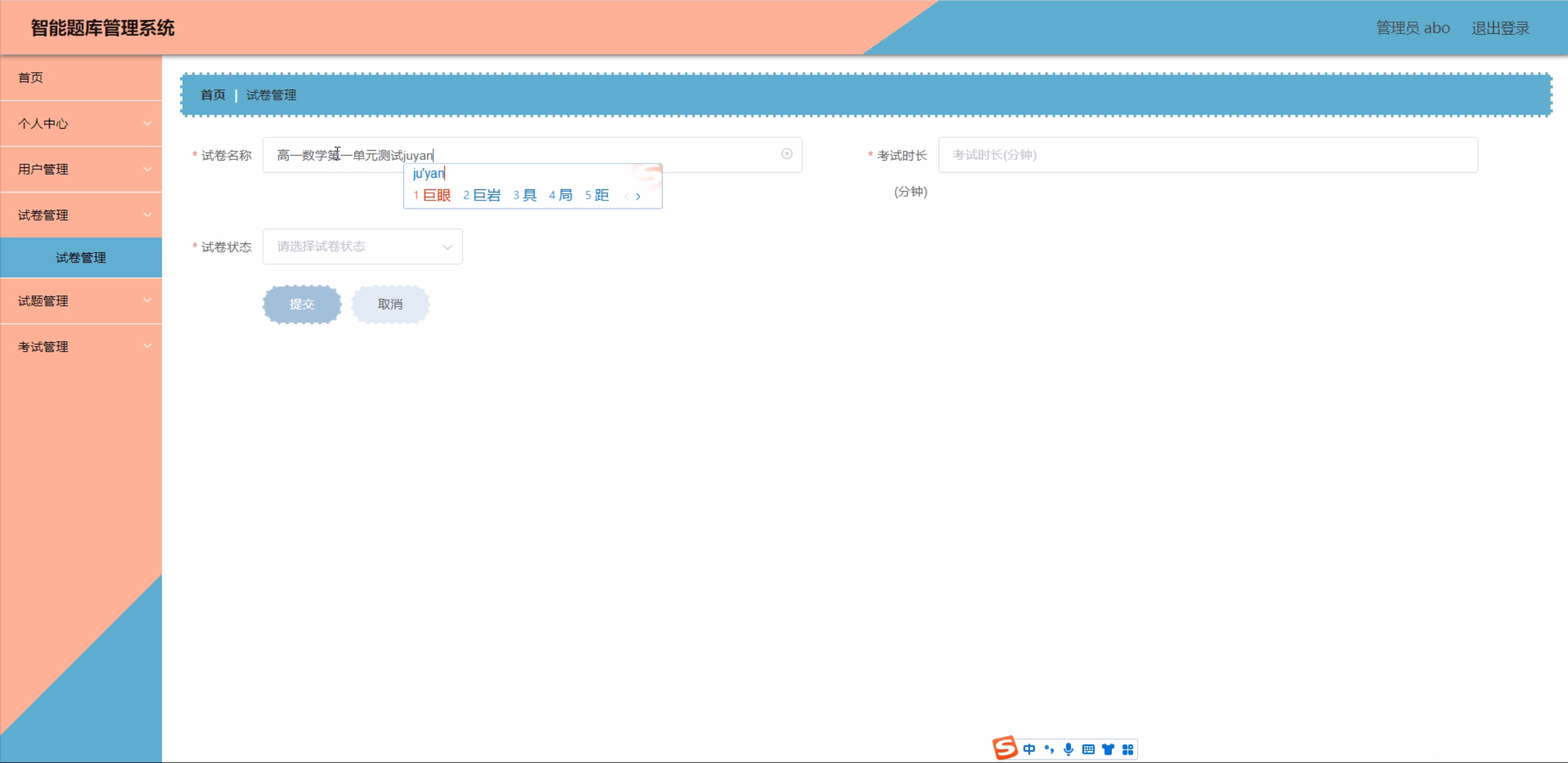Expand the 个人中心 sidebar menu
Image resolution: width=1568 pixels, height=763 pixels.
click(x=81, y=123)
